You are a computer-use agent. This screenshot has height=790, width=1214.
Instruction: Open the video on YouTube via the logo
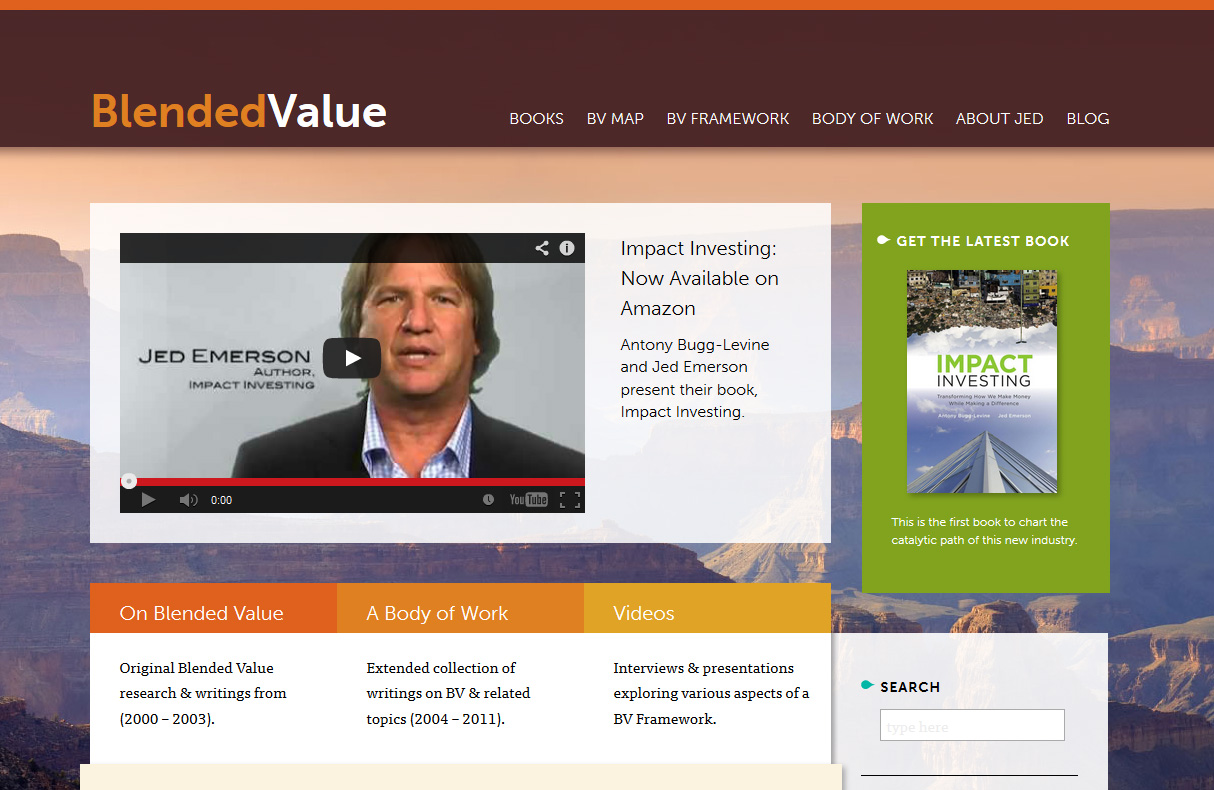click(x=529, y=499)
